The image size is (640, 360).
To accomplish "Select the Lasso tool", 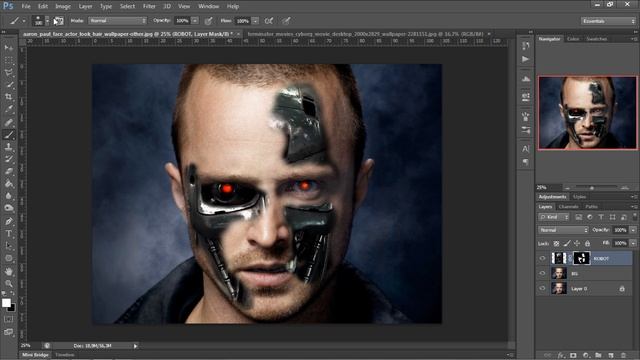I will pyautogui.click(x=9, y=73).
